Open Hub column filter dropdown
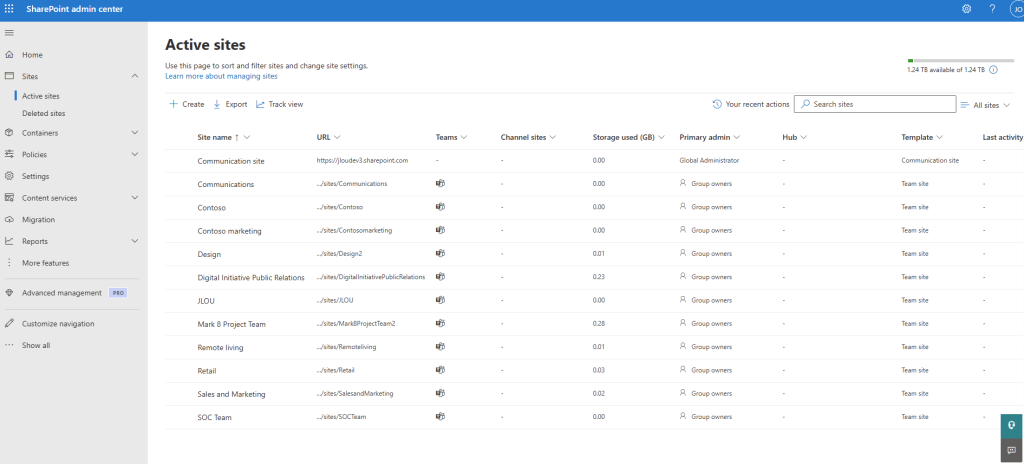This screenshot has width=1024, height=464. [x=804, y=137]
